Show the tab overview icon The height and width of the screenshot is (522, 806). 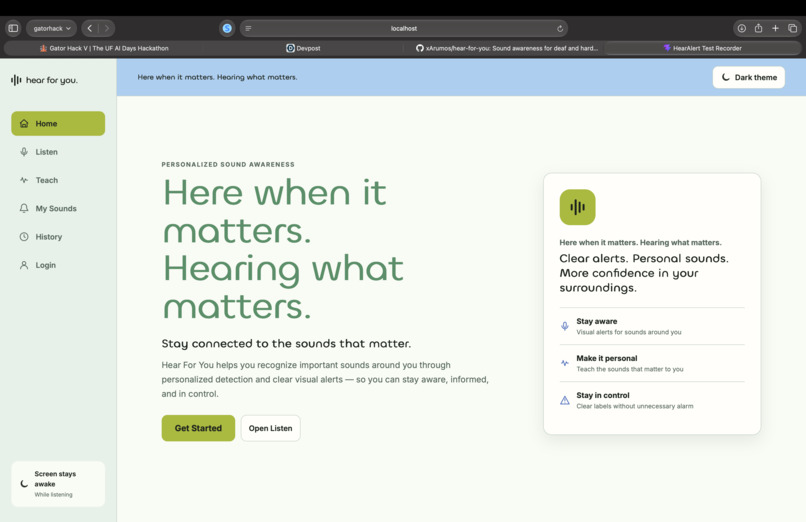[792, 28]
